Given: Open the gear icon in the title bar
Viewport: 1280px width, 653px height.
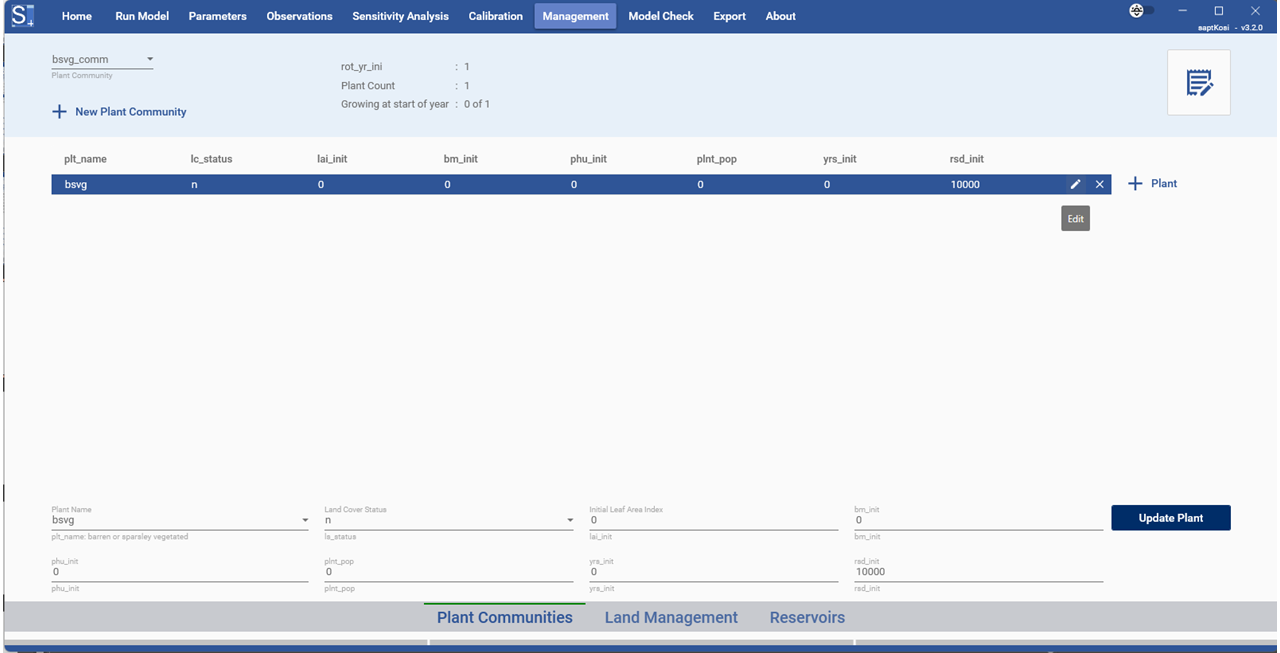Looking at the screenshot, I should tap(1136, 10).
